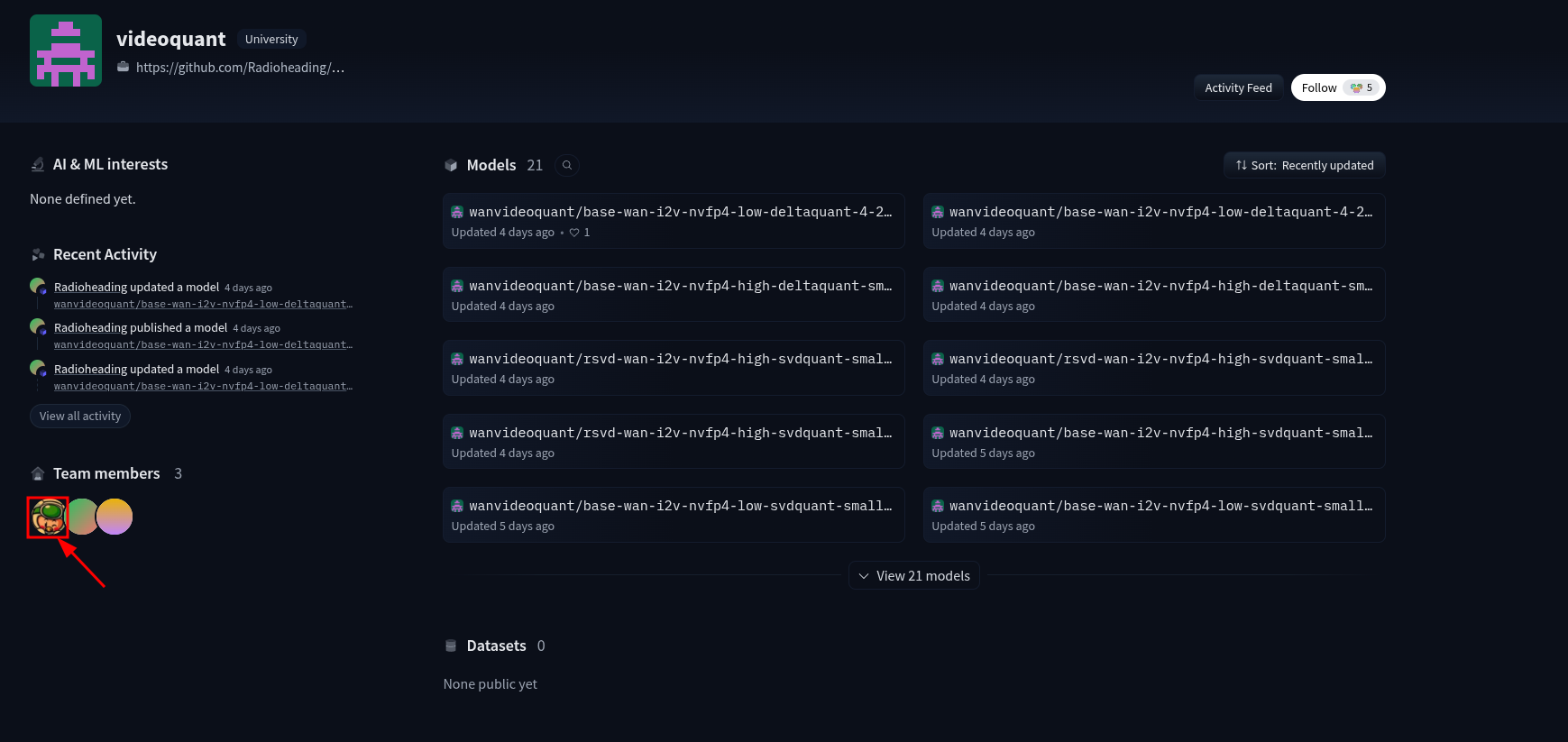Click the videoquant organization avatar
This screenshot has height=742, width=1568.
pos(66,50)
